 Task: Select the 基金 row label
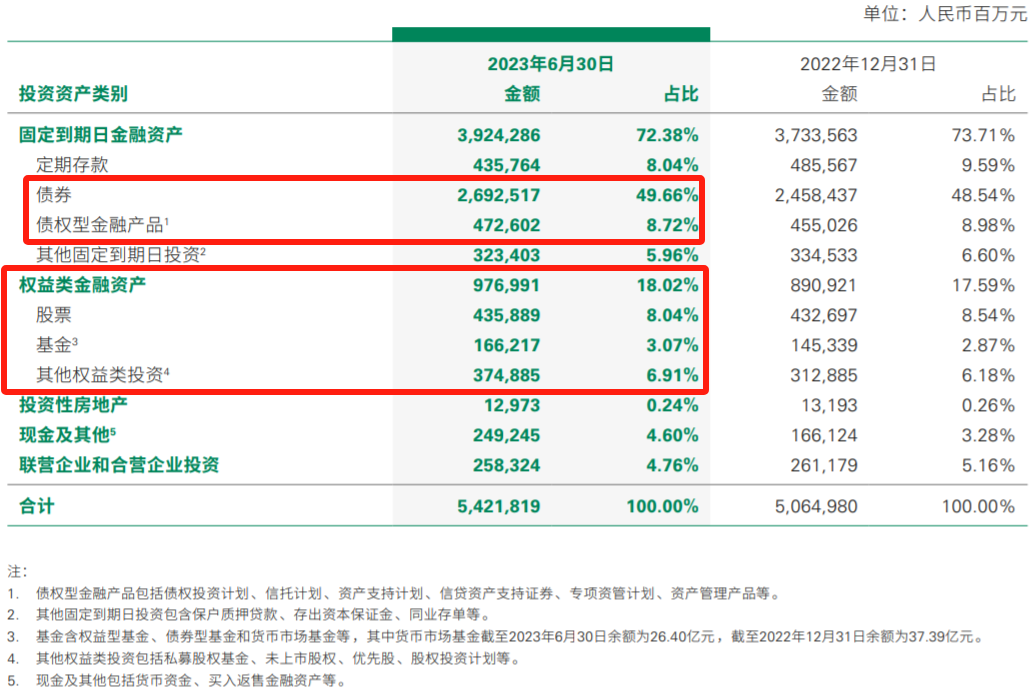[56, 345]
